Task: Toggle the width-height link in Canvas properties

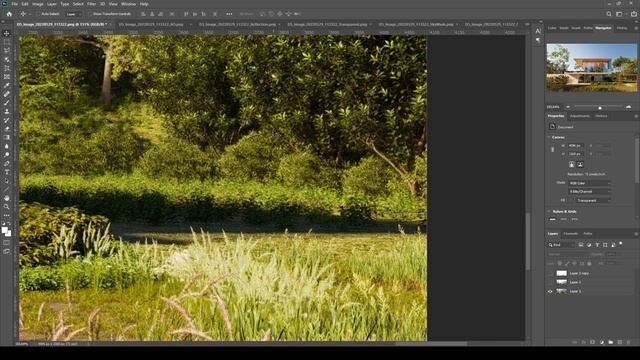Action: (553, 150)
